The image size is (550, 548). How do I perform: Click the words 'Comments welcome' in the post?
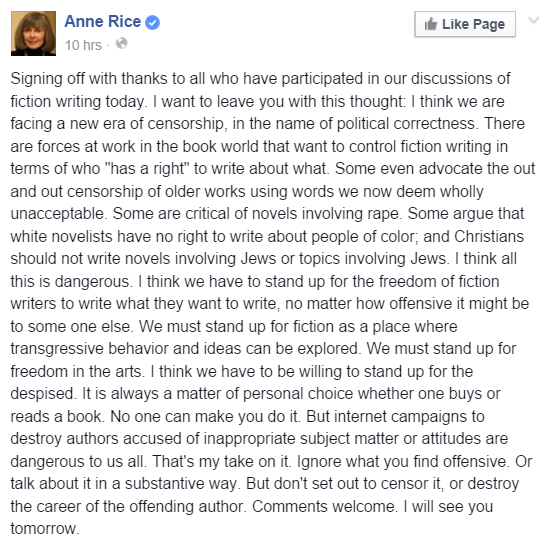pos(323,507)
